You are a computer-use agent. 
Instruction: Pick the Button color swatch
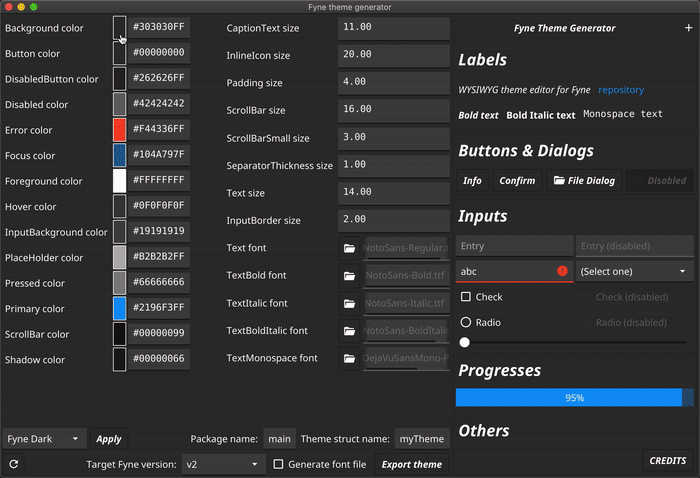click(x=119, y=53)
